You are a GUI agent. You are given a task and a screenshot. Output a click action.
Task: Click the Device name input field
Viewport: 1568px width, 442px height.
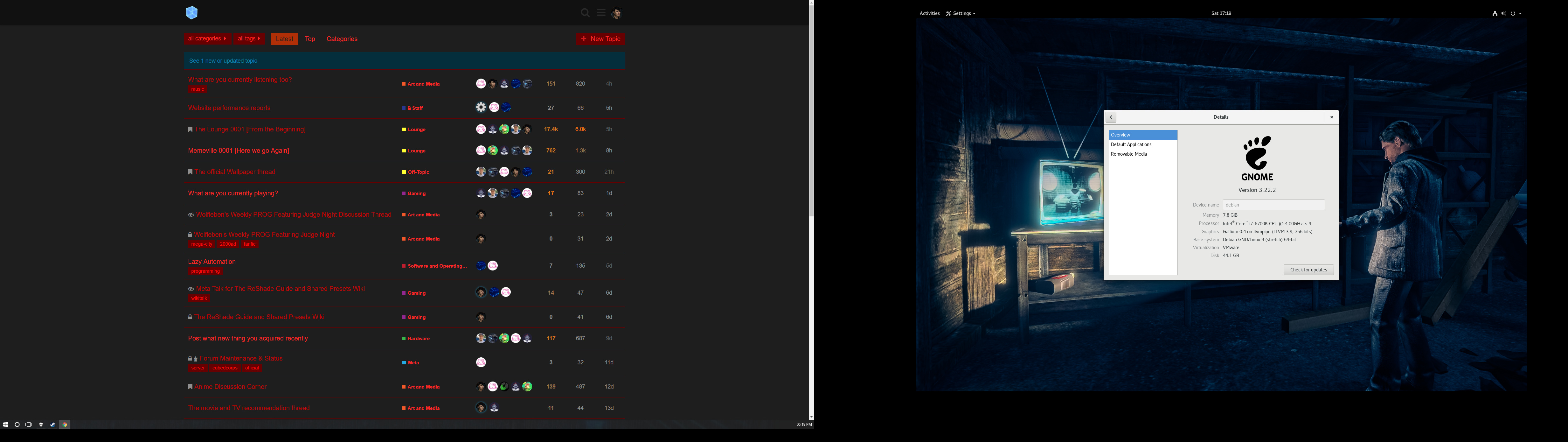1273,205
